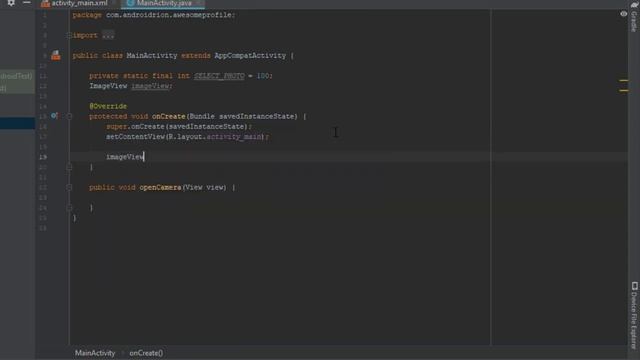Click the selected item in the project panel
The height and width of the screenshot is (360, 640).
pyautogui.click(x=17, y=123)
